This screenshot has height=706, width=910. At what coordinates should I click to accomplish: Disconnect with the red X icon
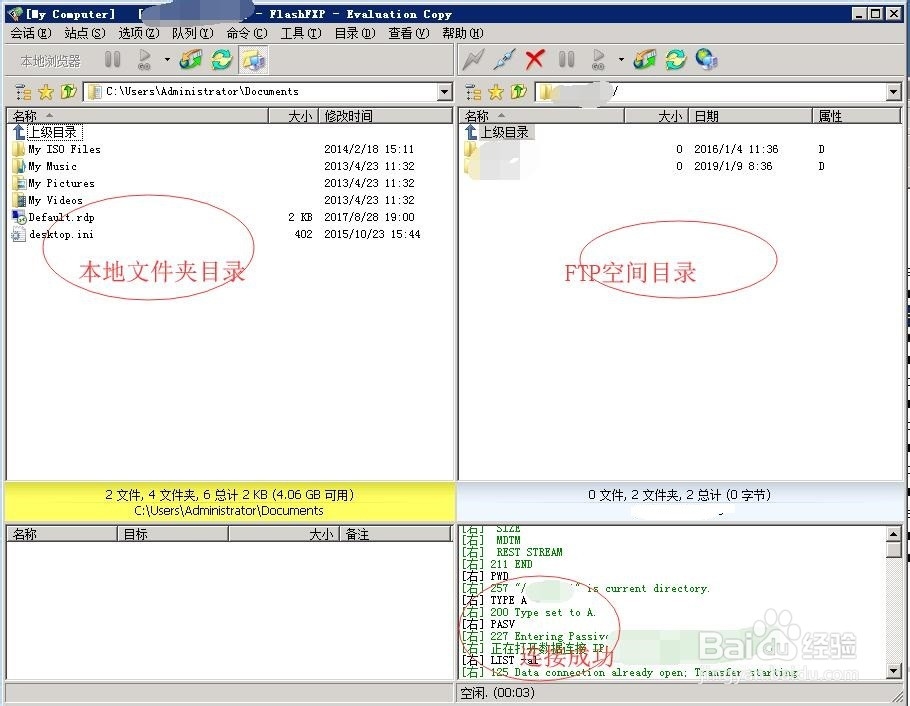pyautogui.click(x=535, y=59)
